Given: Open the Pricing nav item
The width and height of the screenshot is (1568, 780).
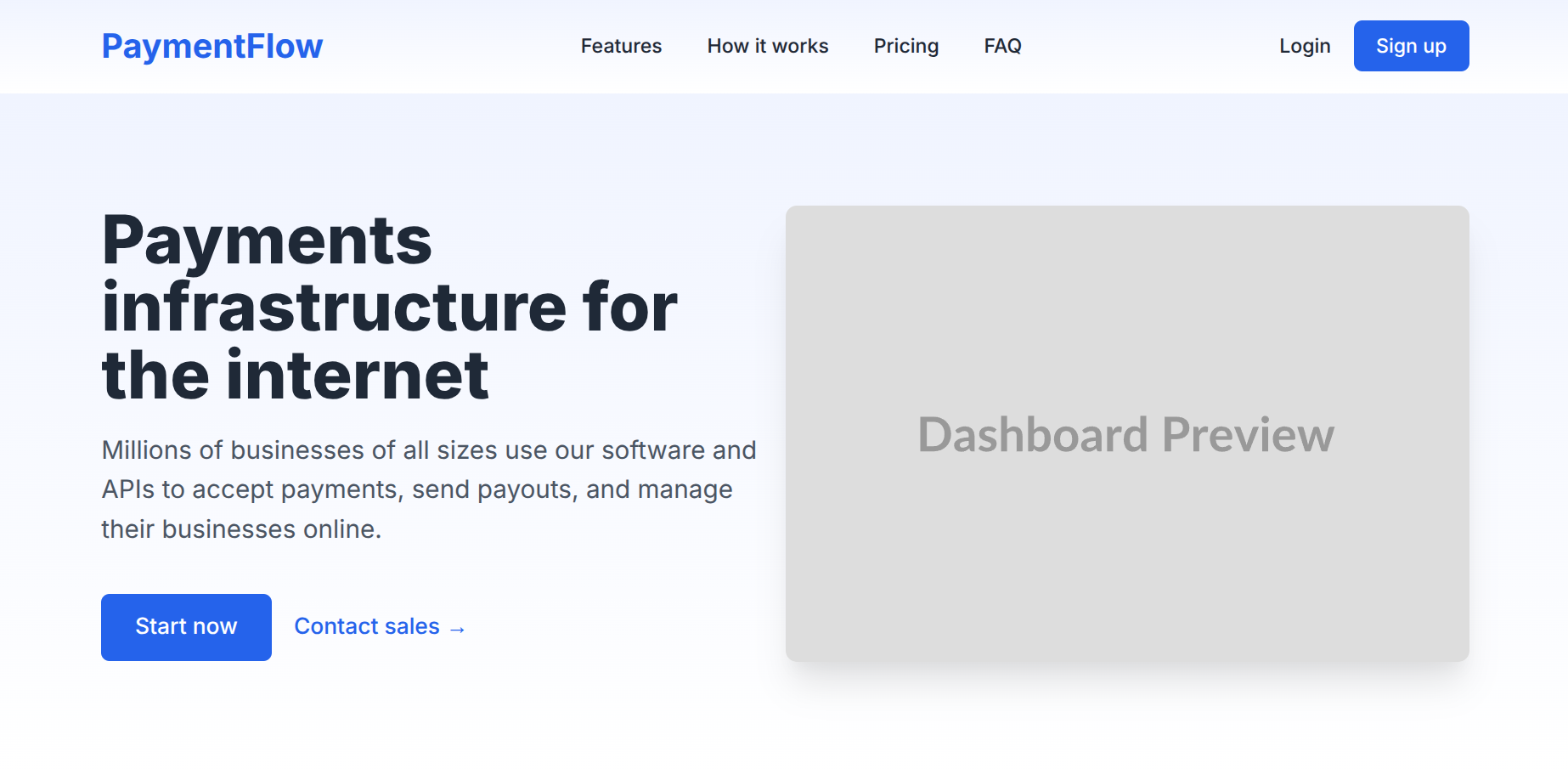Looking at the screenshot, I should [x=906, y=46].
